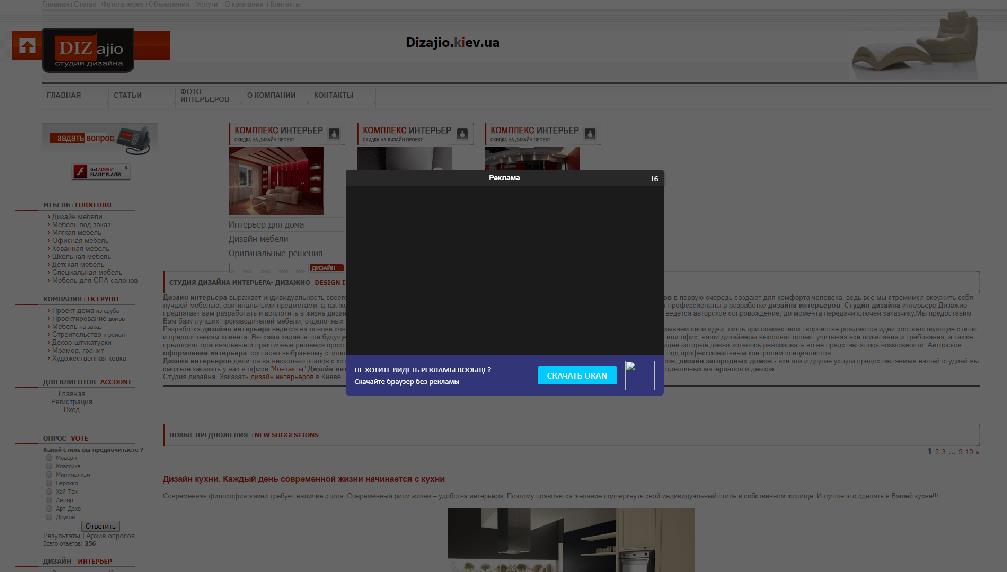Viewport: 1007px width, 572px height.
Task: Click the home arrow icon beside the logo
Action: click(x=27, y=46)
